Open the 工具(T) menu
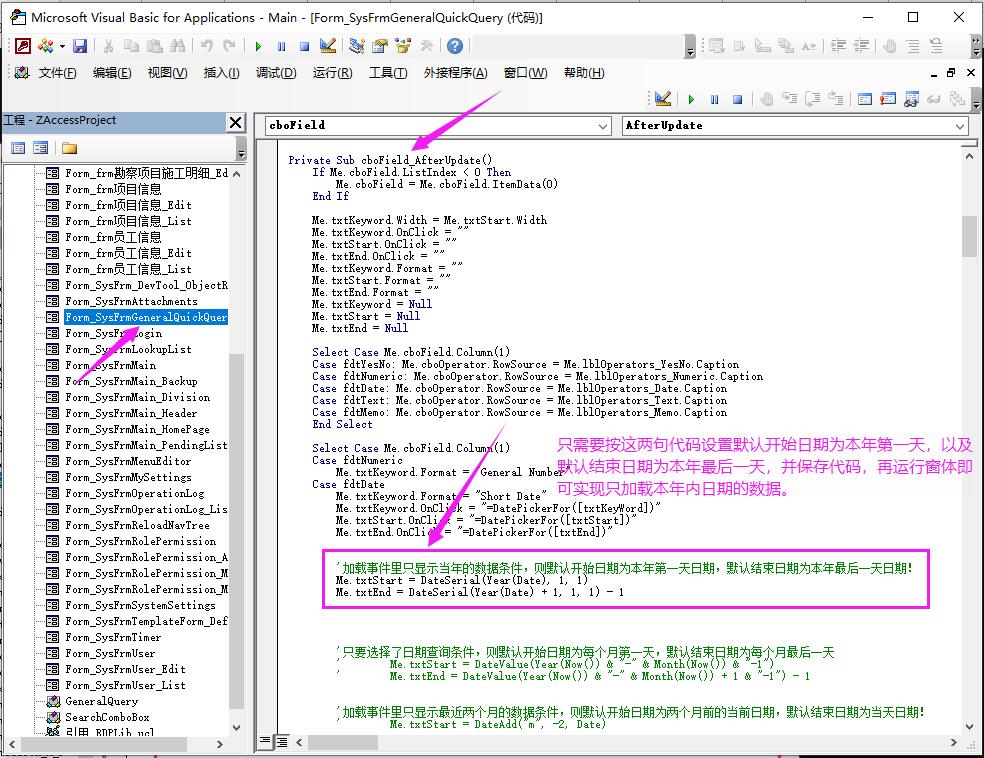This screenshot has width=984, height=758. (388, 73)
